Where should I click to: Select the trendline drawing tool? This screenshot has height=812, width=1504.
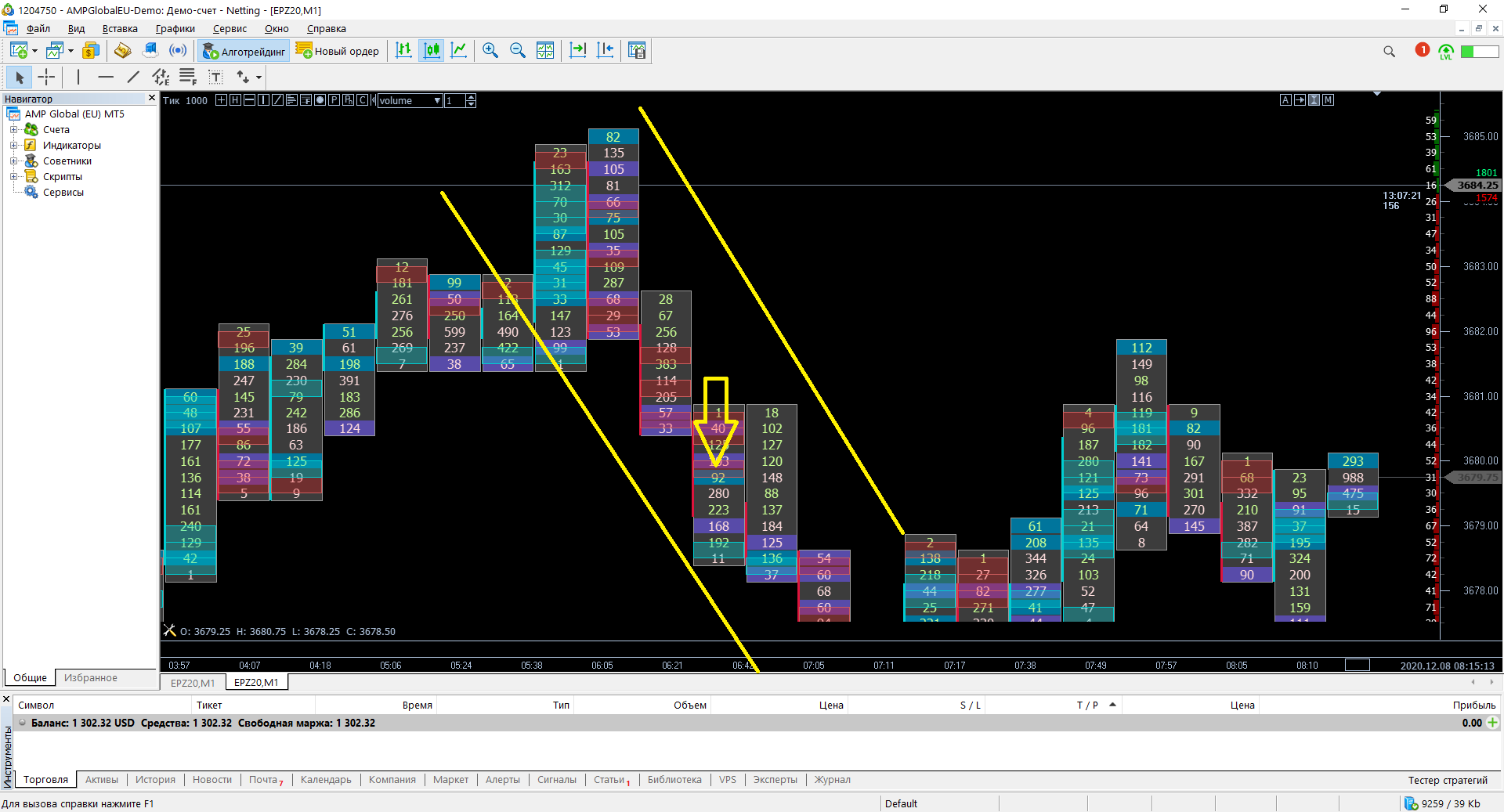133,77
